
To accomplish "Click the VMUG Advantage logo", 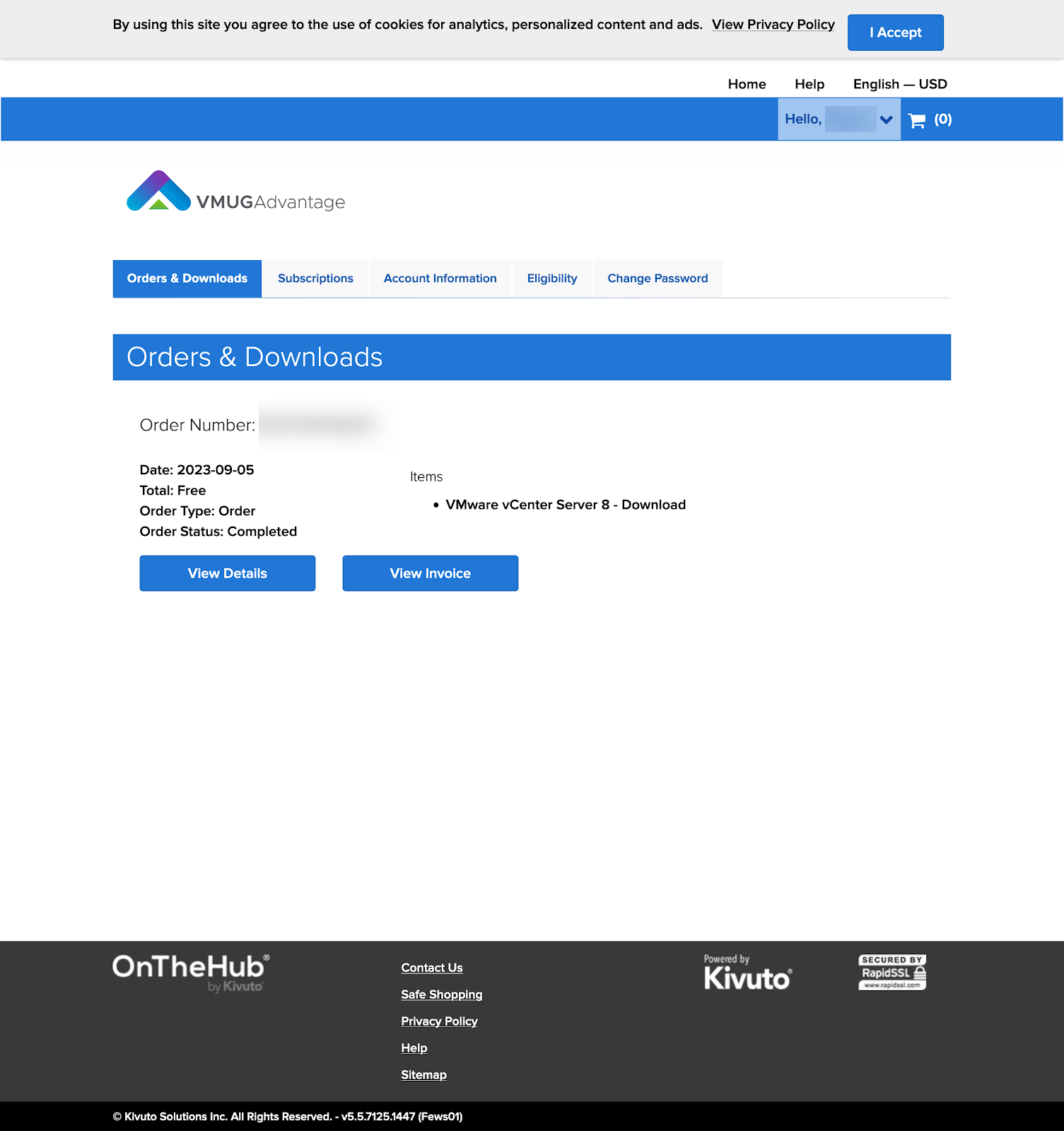I will point(236,191).
